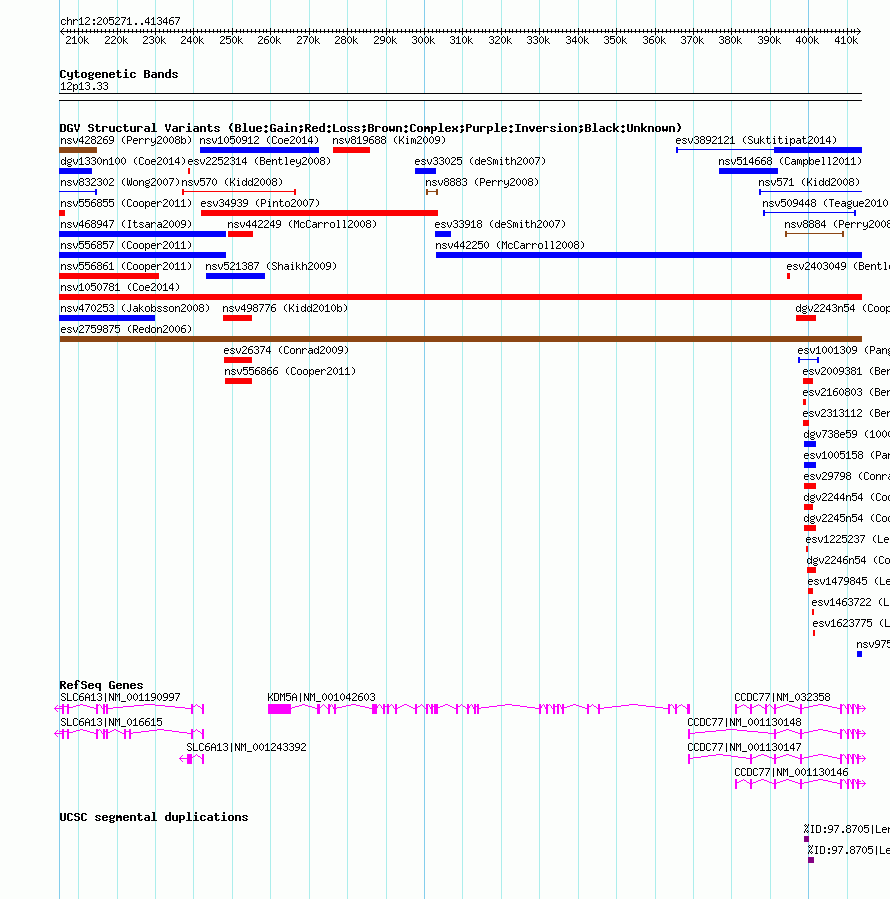This screenshot has width=890, height=899.
Task: Select the long red bar under esv34939 (Pinto2007)
Action: 319,213
